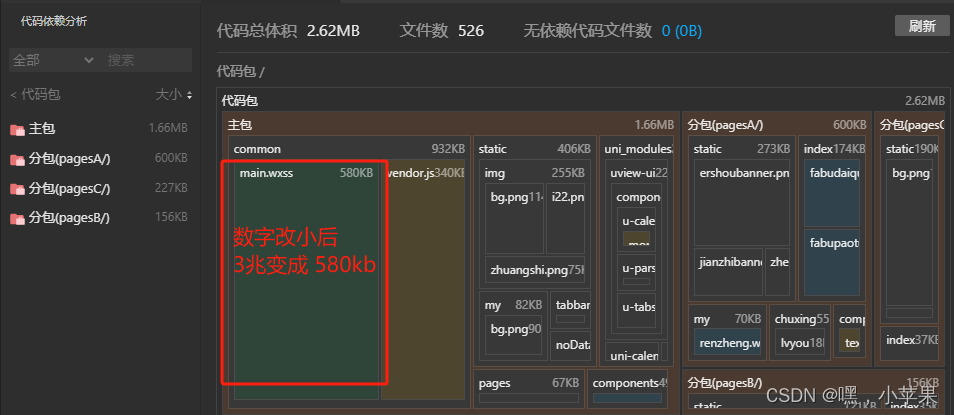The image size is (954, 415).
Task: Select the u-tabs component tile
Action: 636,312
